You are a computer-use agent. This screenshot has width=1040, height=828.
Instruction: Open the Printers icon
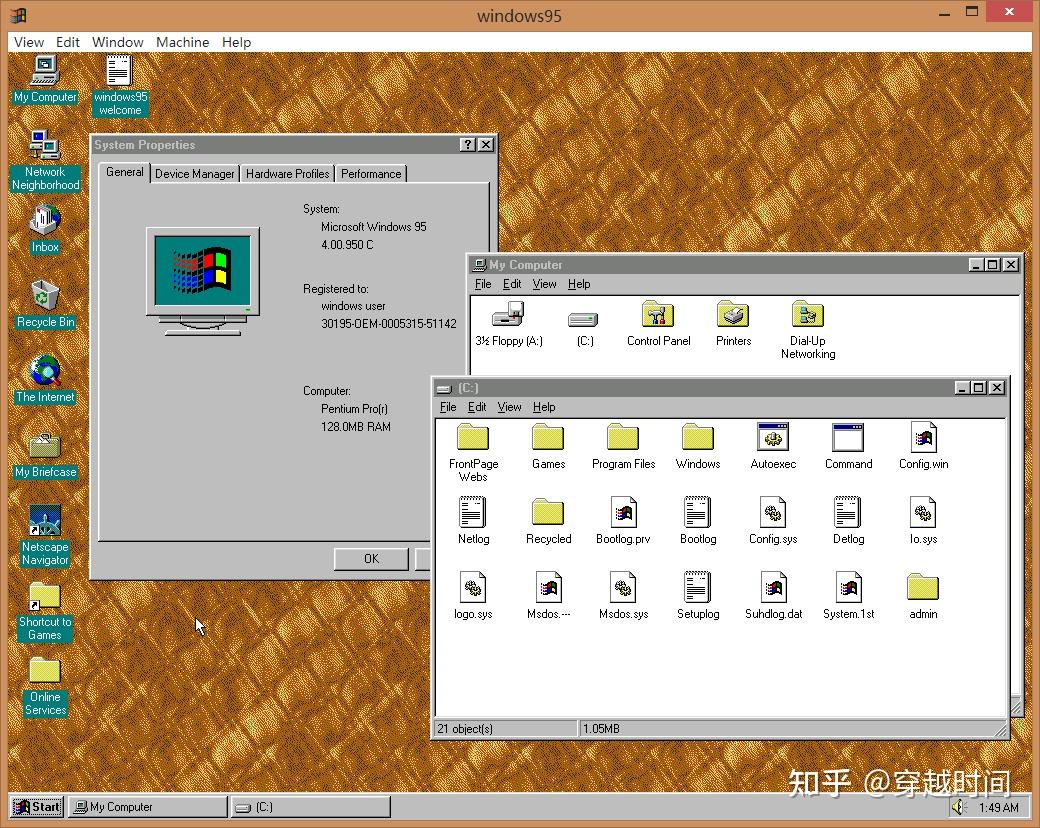click(733, 314)
